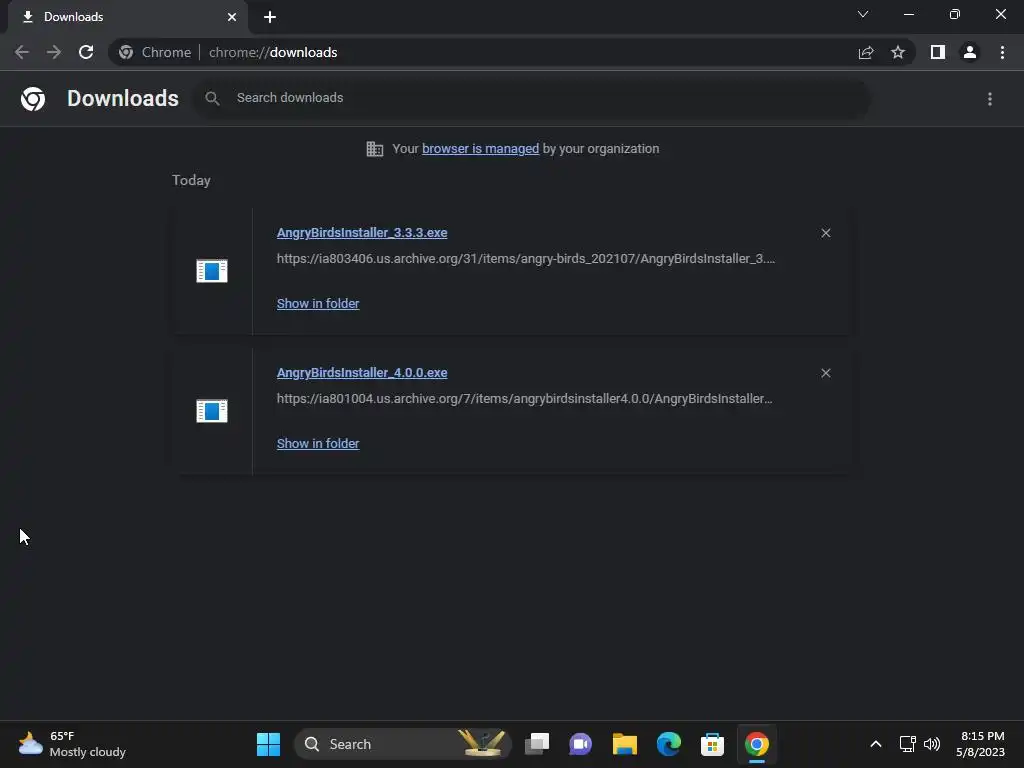The image size is (1024, 768).
Task: Click the taskbar Search box
Action: [x=403, y=744]
